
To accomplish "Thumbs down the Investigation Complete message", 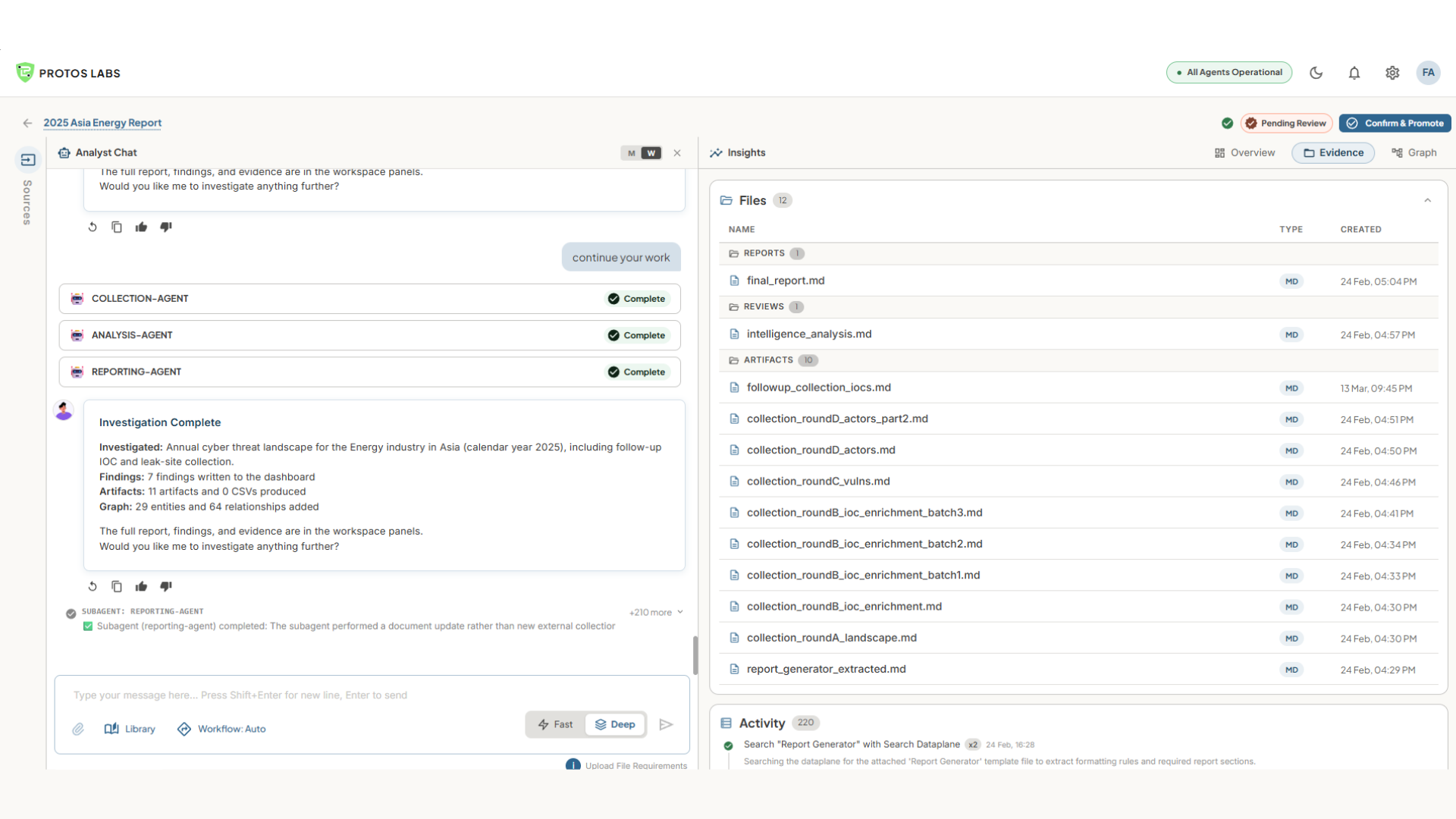I will click(x=166, y=586).
